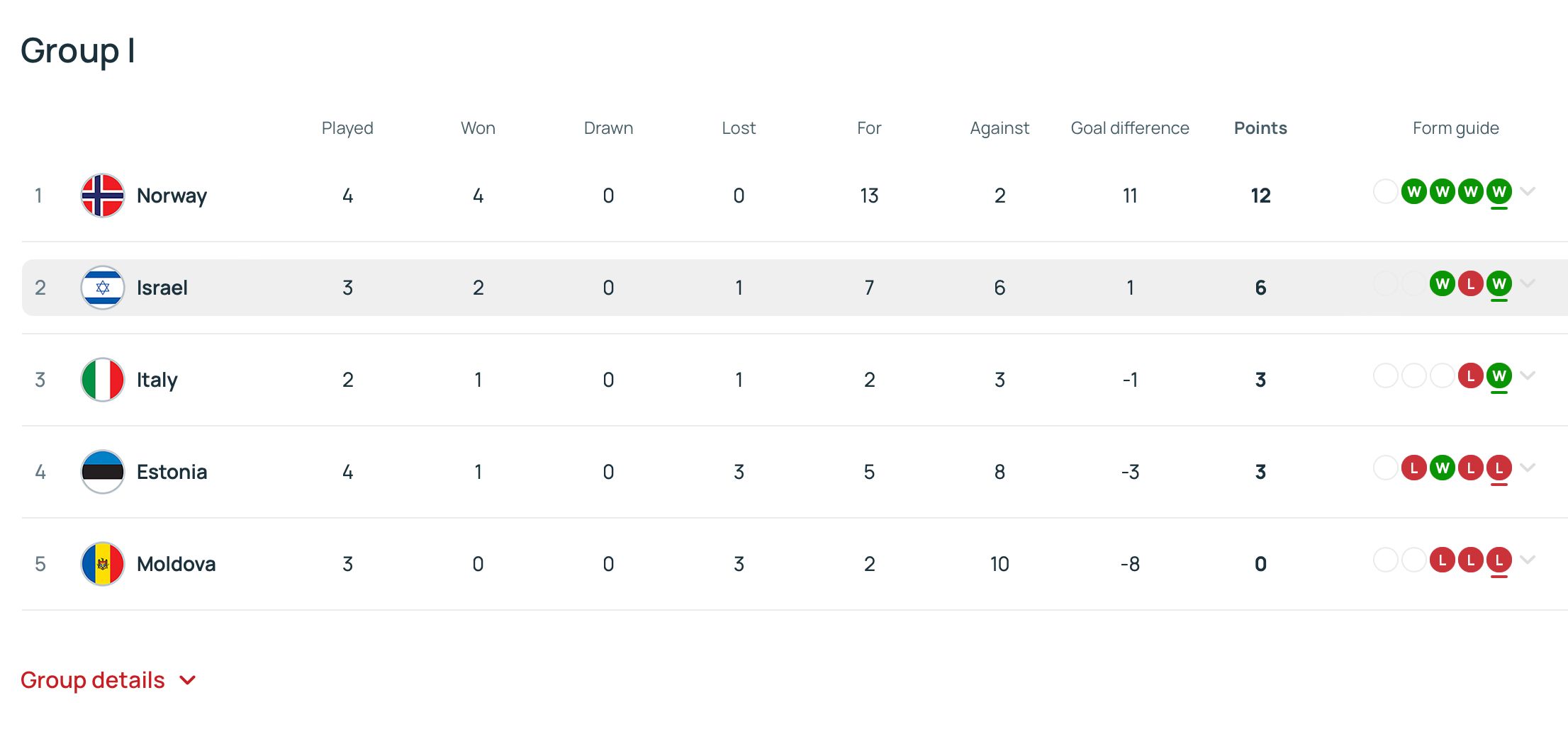Viewport: 1568px width, 729px height.
Task: Expand Italy's form guide chevron
Action: [x=1528, y=375]
